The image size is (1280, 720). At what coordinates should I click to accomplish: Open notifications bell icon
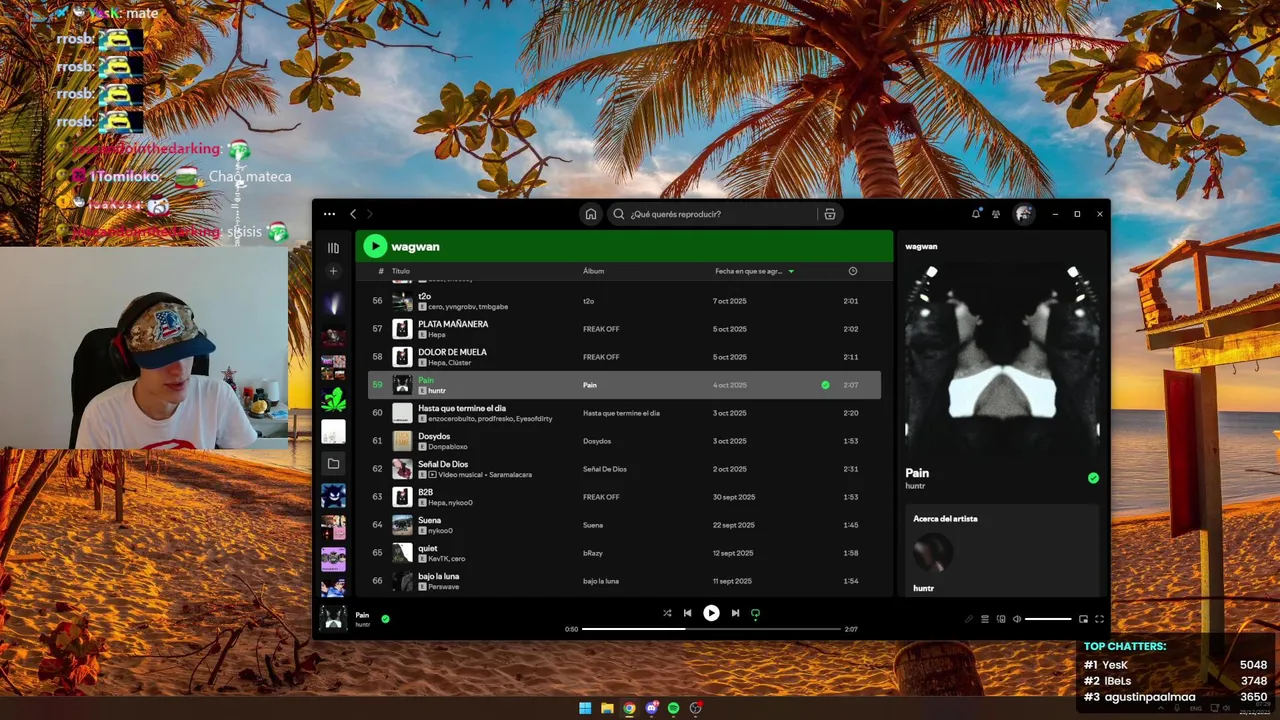point(976,214)
